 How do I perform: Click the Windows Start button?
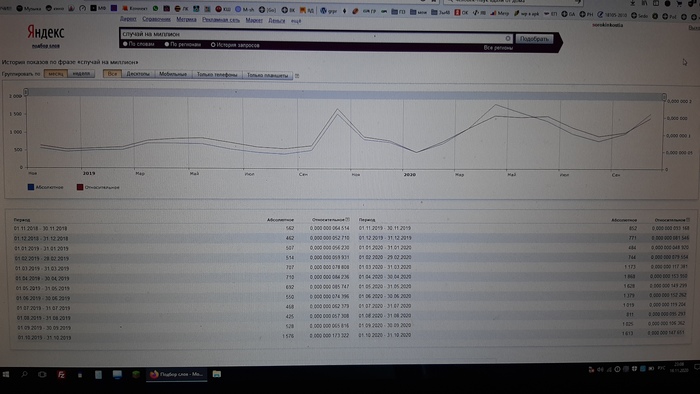coord(6,374)
